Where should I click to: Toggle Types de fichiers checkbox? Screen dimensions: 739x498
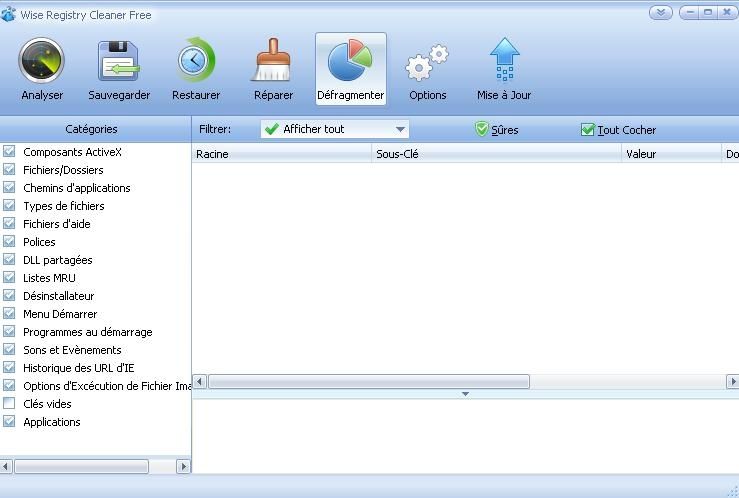9,205
